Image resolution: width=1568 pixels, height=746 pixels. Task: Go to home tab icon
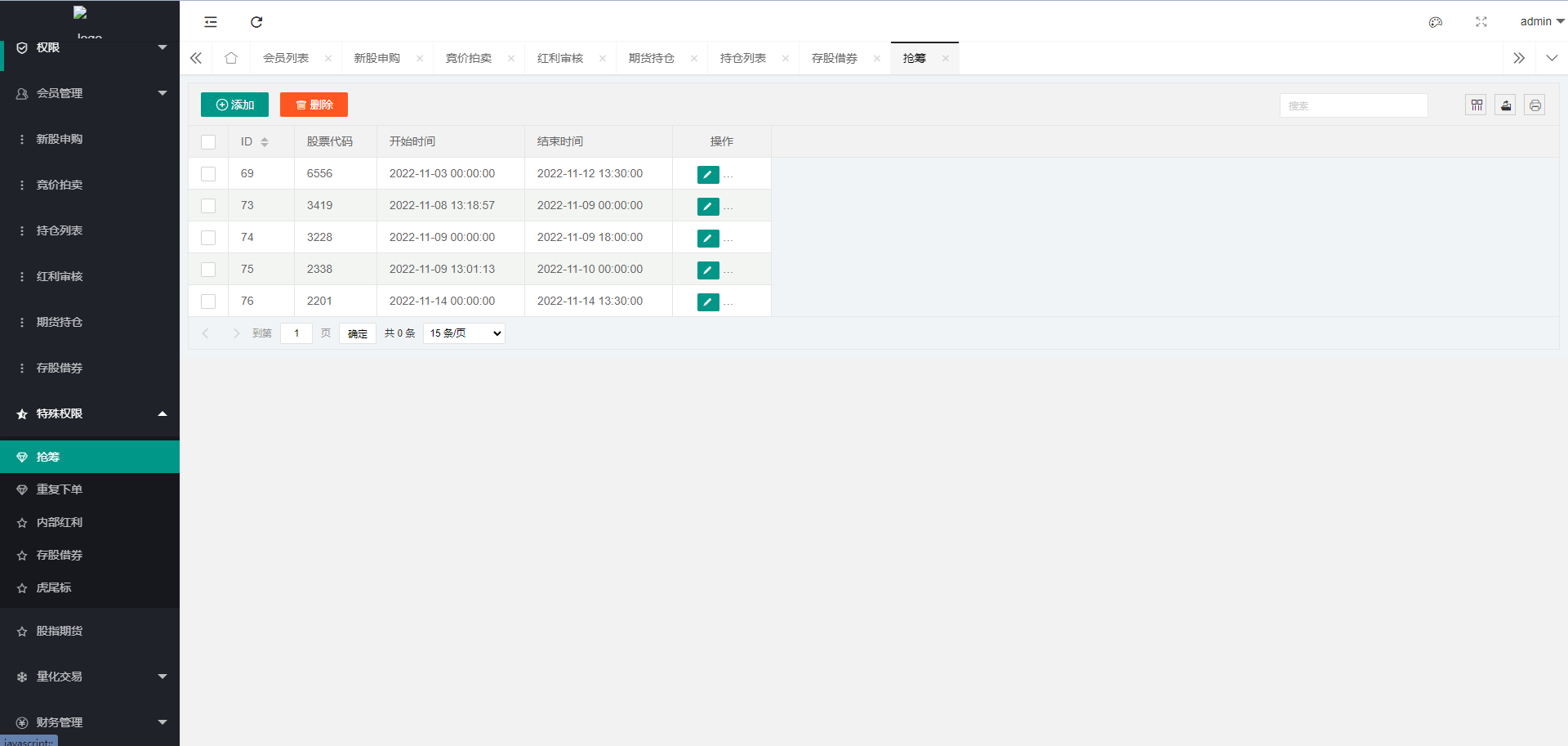(231, 58)
